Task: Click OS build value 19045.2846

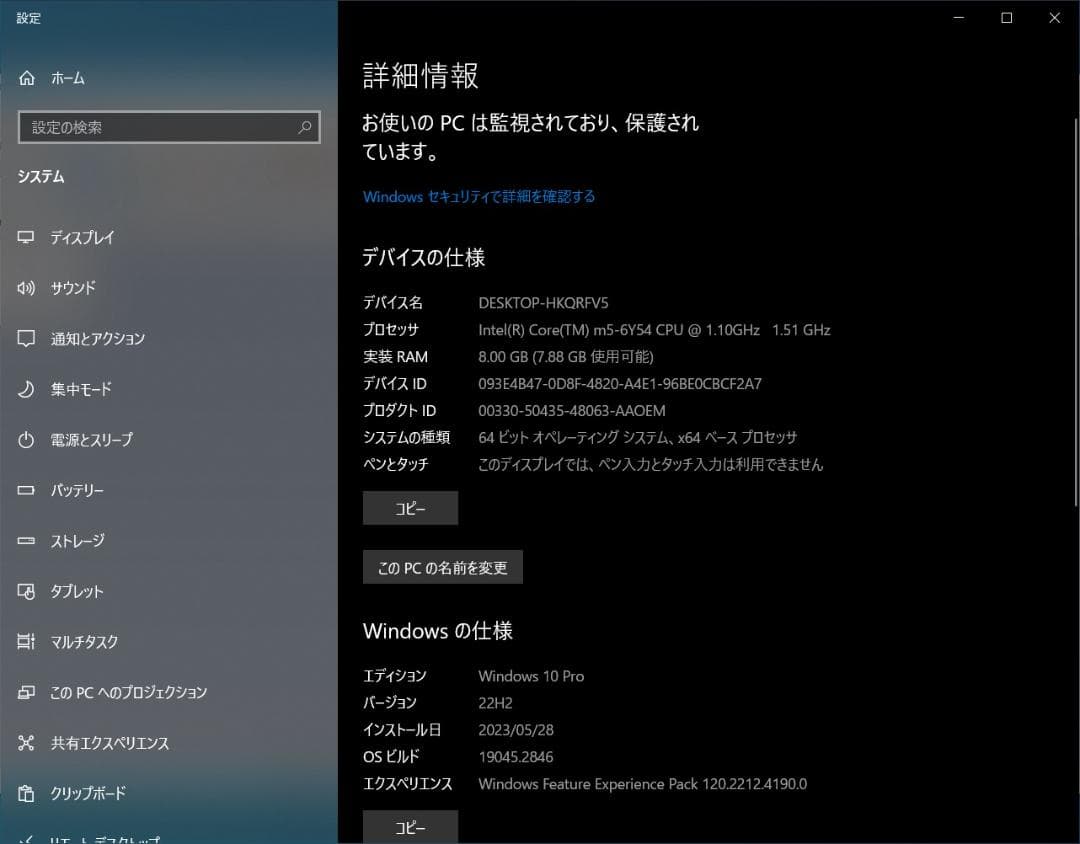Action: [x=516, y=756]
